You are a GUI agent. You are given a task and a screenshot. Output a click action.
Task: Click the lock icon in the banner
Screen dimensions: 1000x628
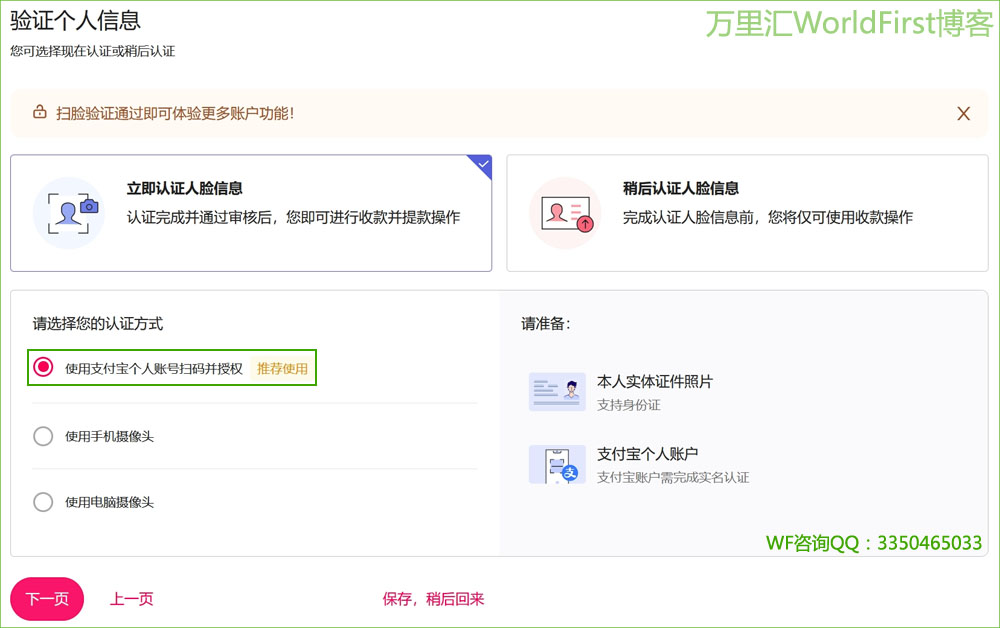point(40,112)
